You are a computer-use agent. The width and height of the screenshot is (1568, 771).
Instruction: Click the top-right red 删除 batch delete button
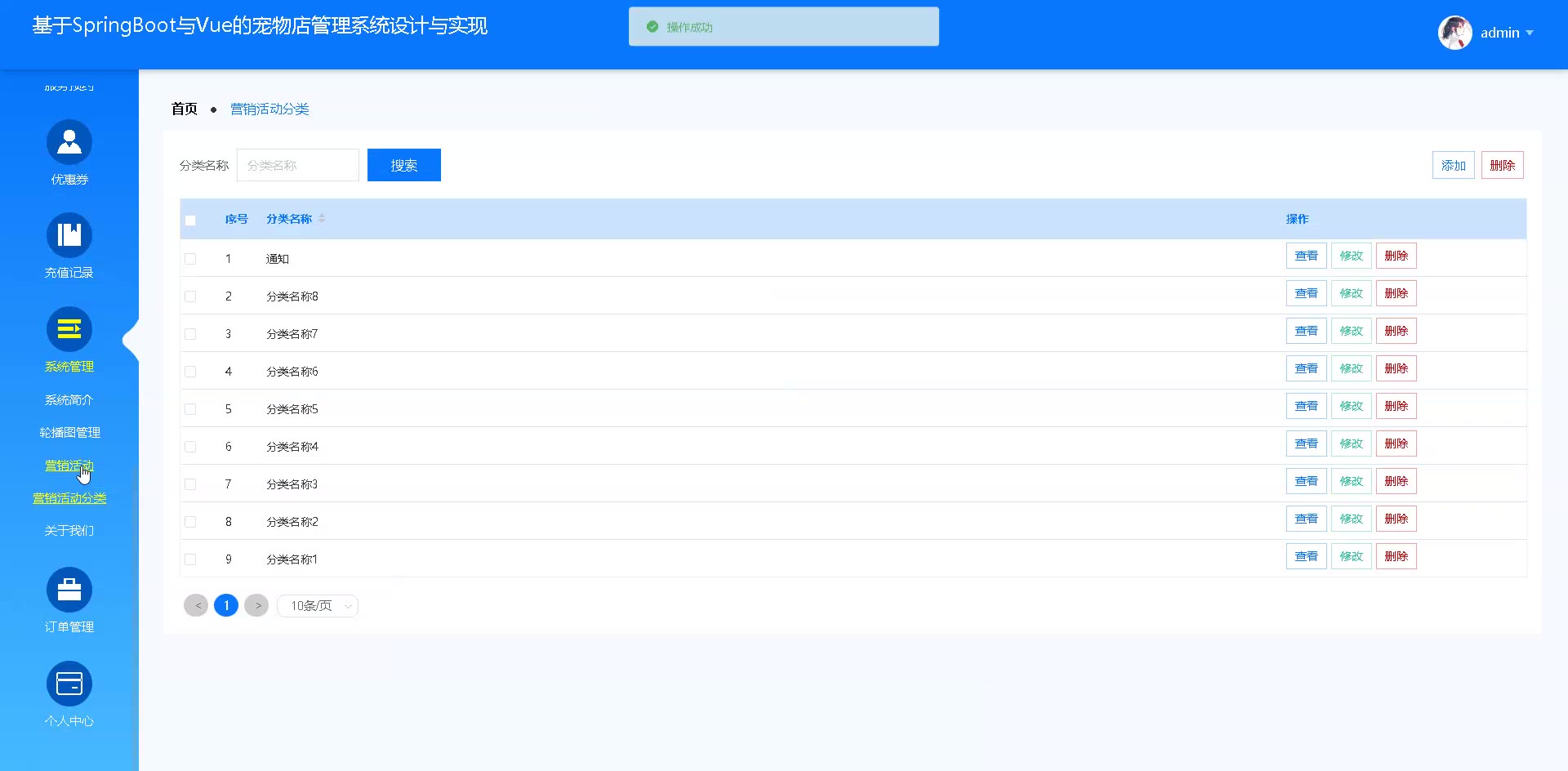pos(1503,165)
